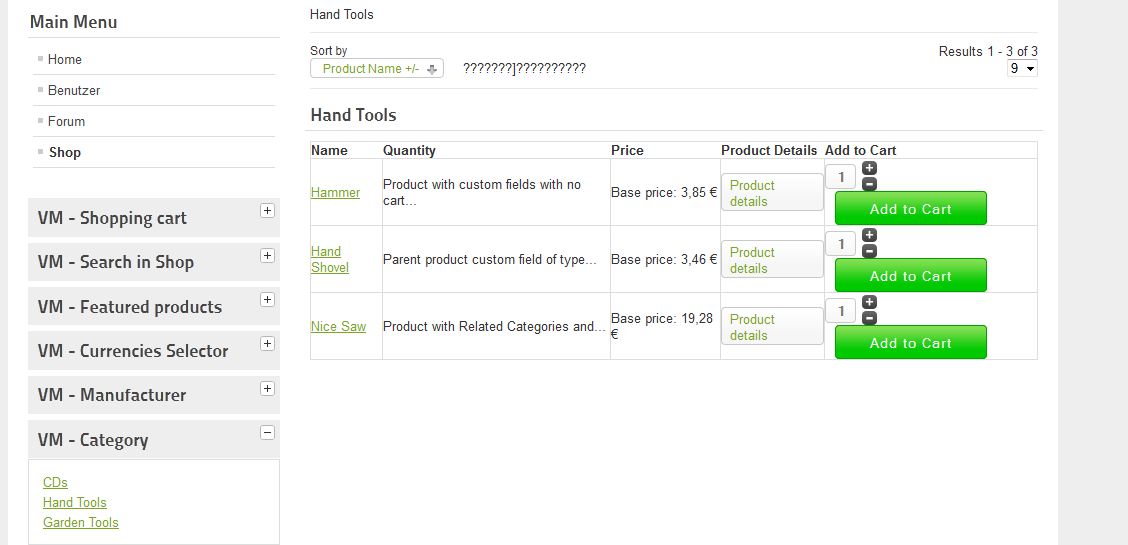Expand the VM - Shopping cart module
The height and width of the screenshot is (545, 1128).
(x=267, y=210)
